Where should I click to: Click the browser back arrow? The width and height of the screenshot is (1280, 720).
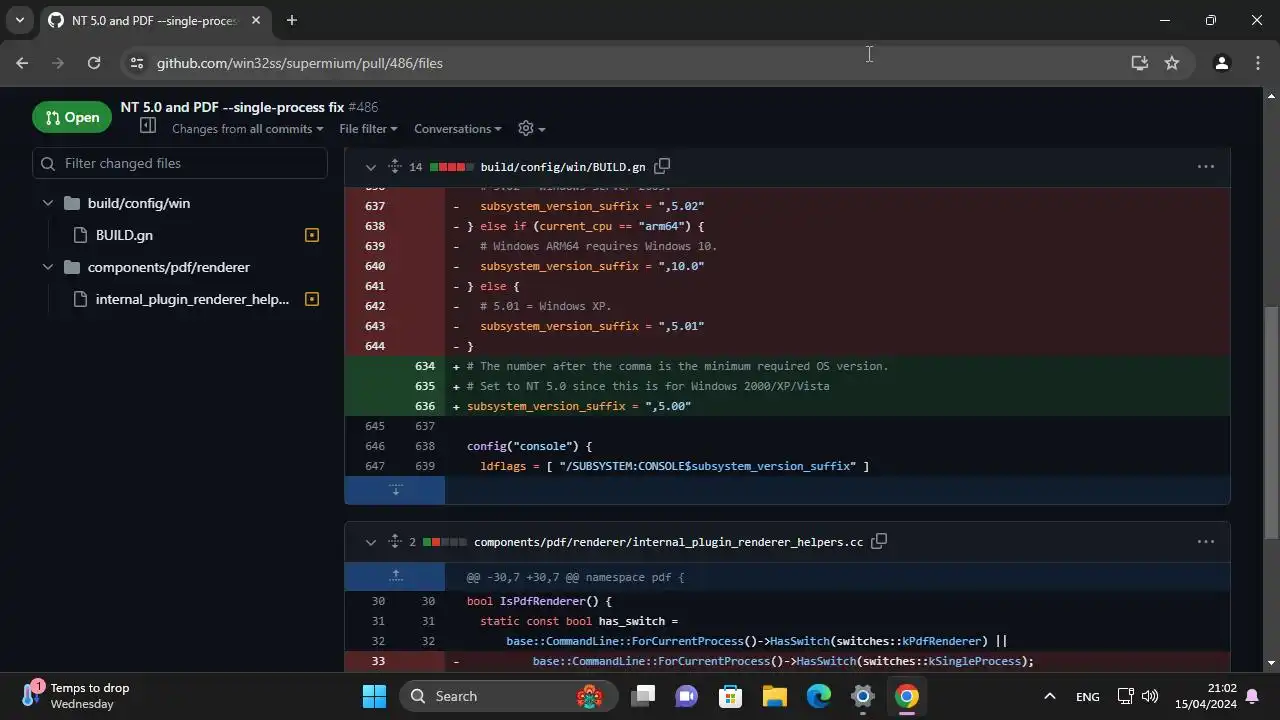[22, 63]
